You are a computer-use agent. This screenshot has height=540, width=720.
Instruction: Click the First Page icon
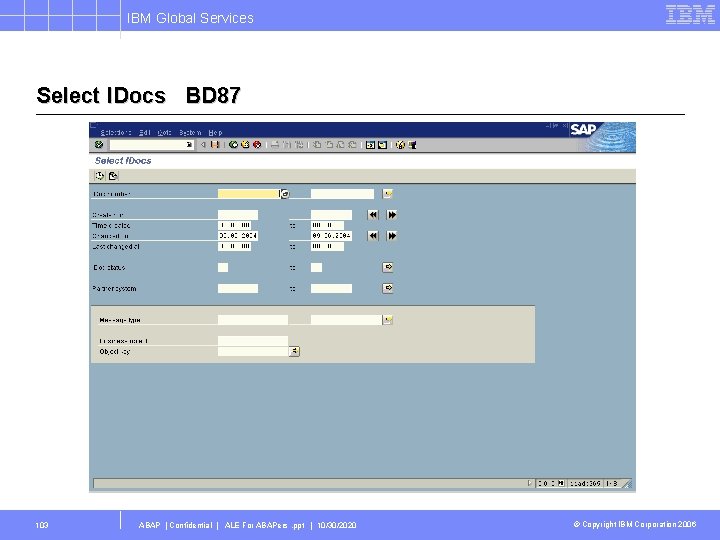[317, 145]
